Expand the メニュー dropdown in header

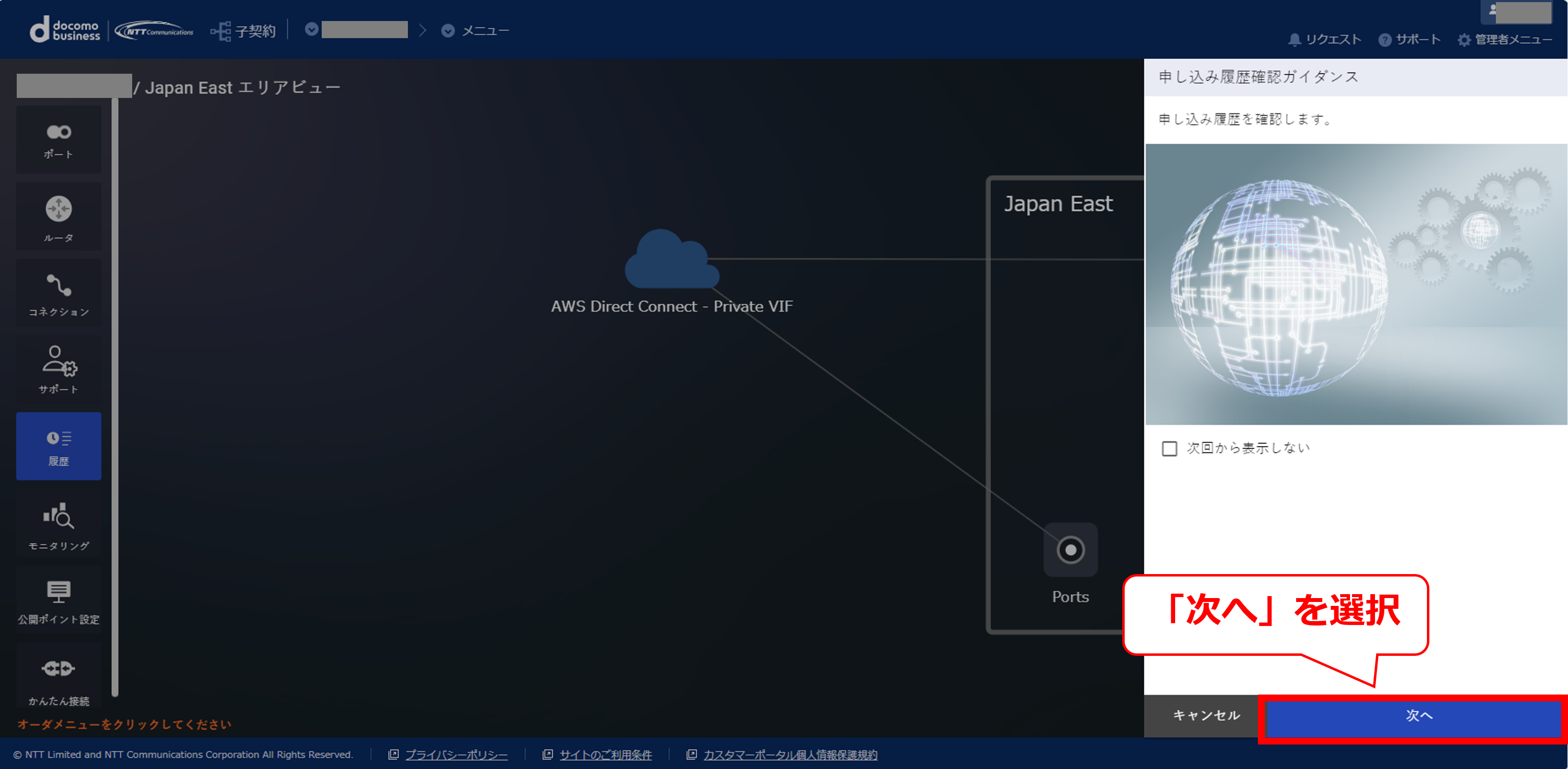(x=475, y=31)
